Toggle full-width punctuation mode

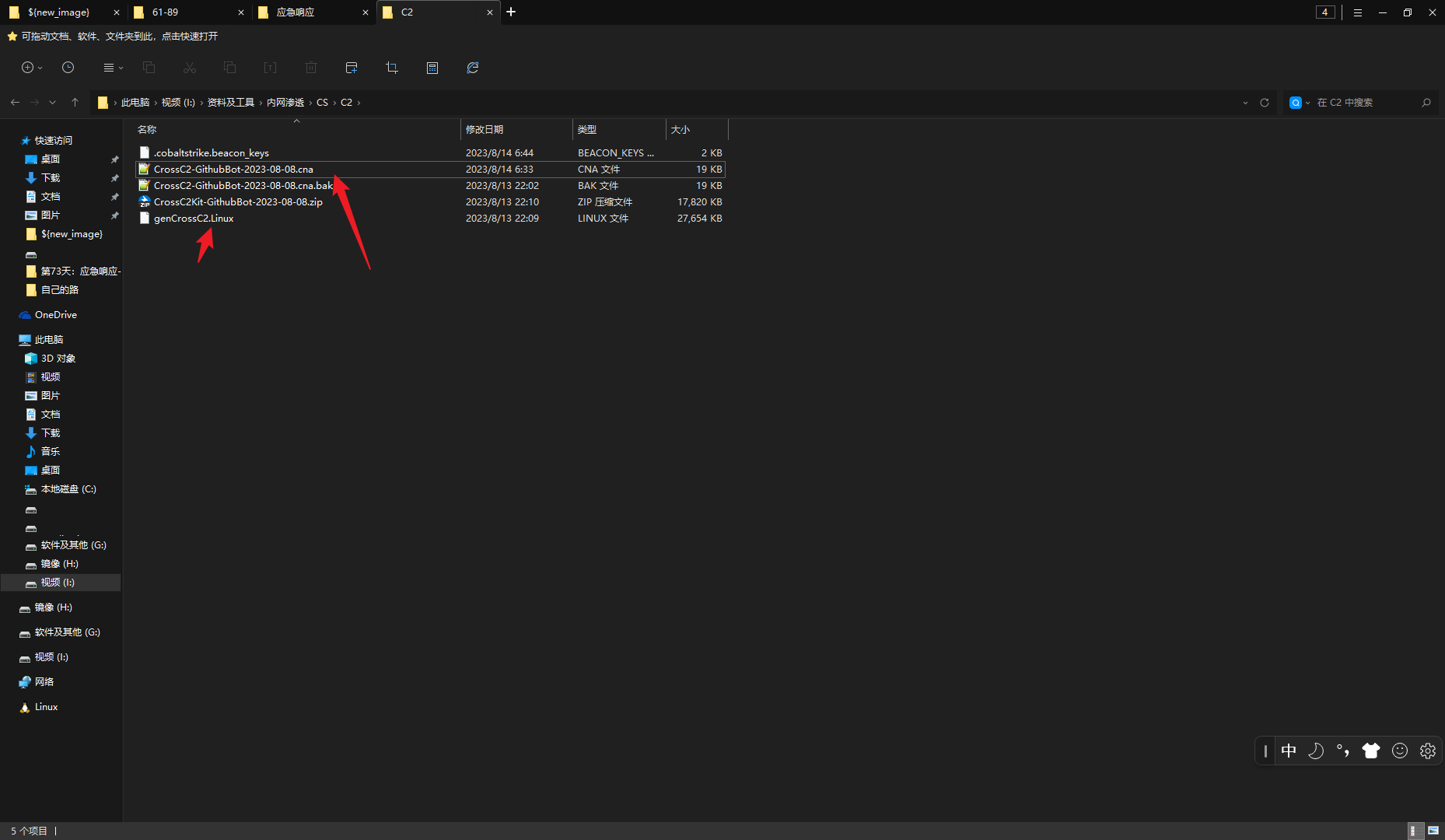pos(1343,751)
